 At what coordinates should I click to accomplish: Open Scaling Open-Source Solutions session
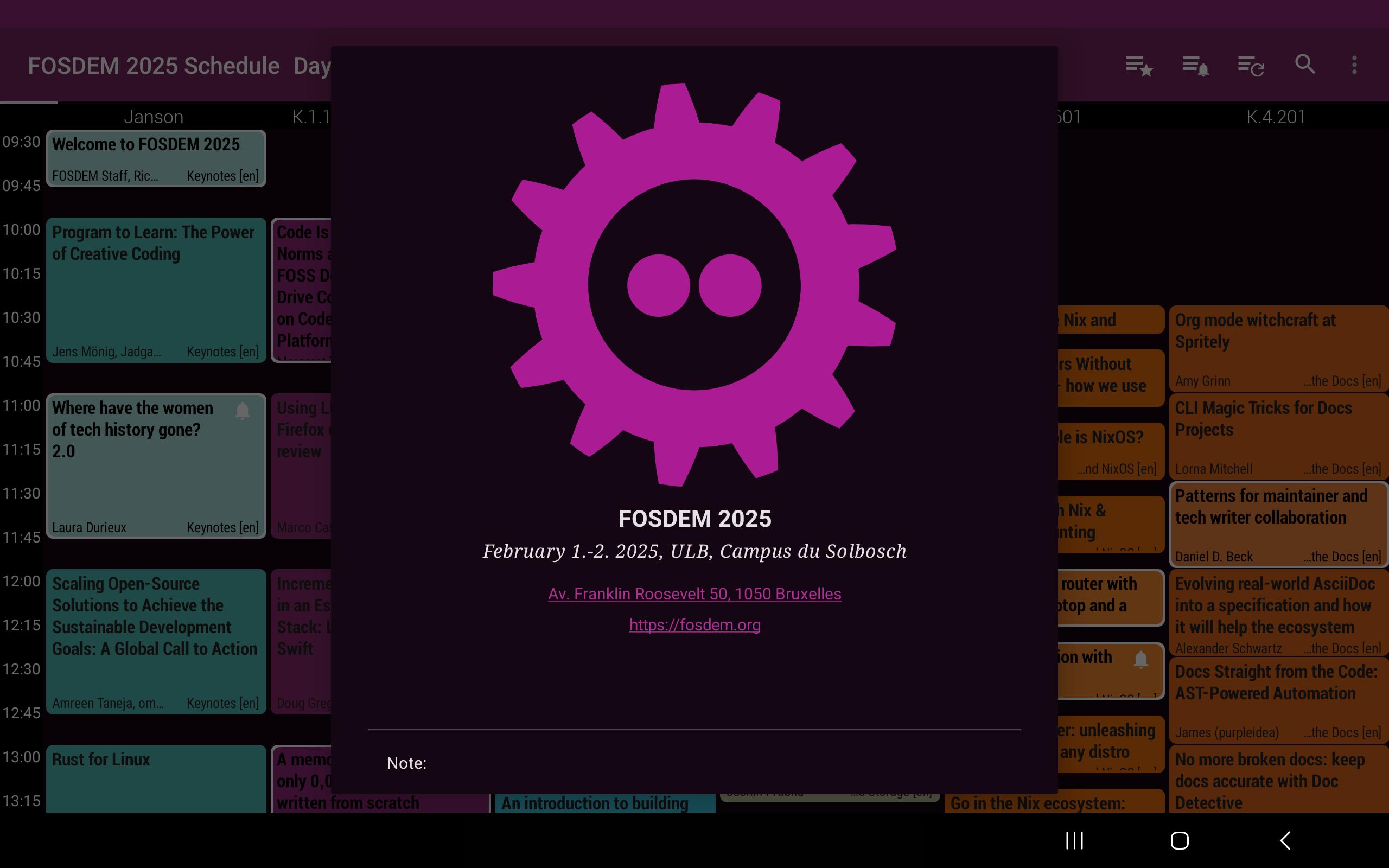coord(156,642)
